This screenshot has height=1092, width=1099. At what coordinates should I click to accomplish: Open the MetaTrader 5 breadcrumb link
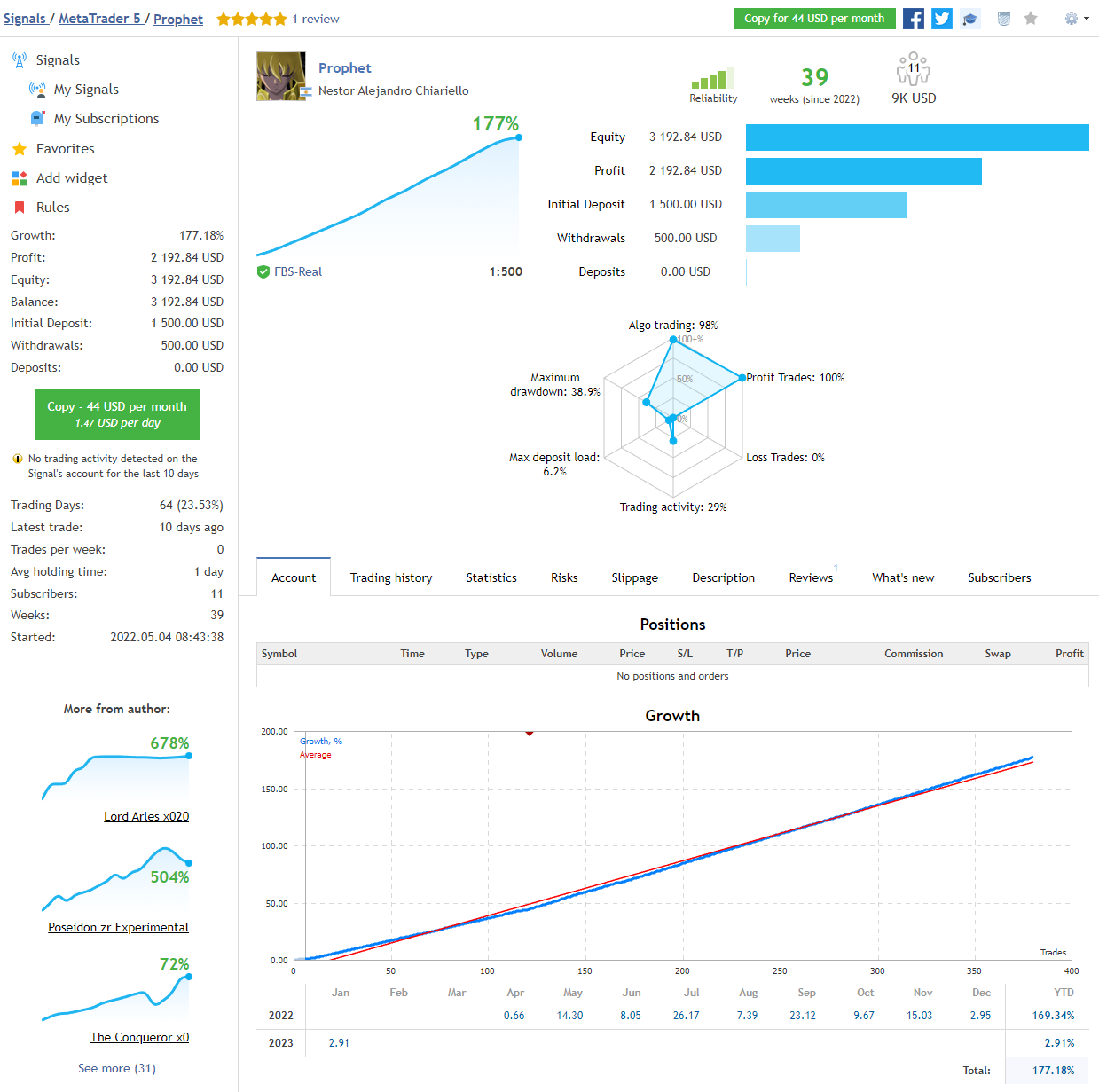coord(99,19)
